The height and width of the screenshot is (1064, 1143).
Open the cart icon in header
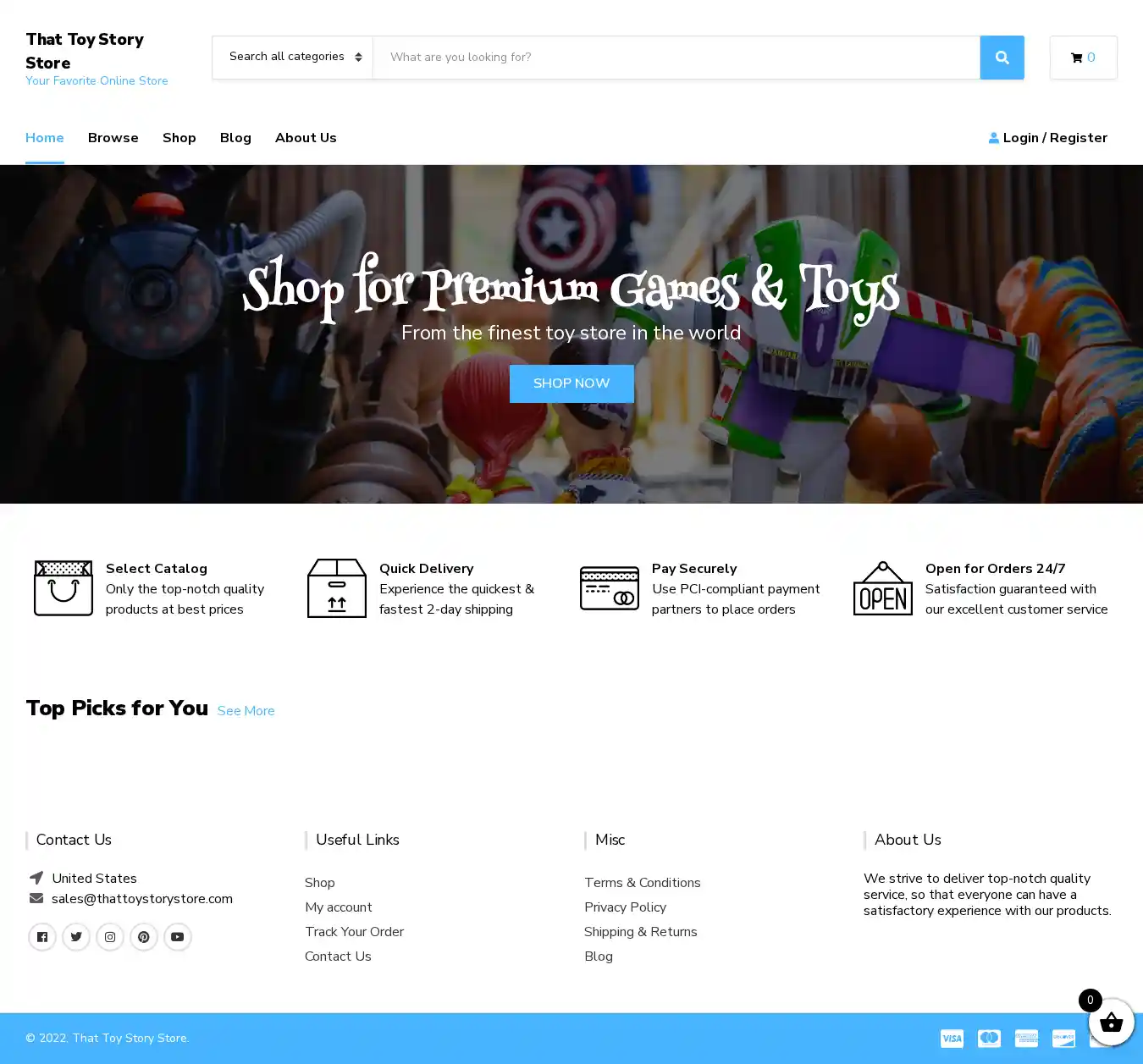[x=1083, y=58]
